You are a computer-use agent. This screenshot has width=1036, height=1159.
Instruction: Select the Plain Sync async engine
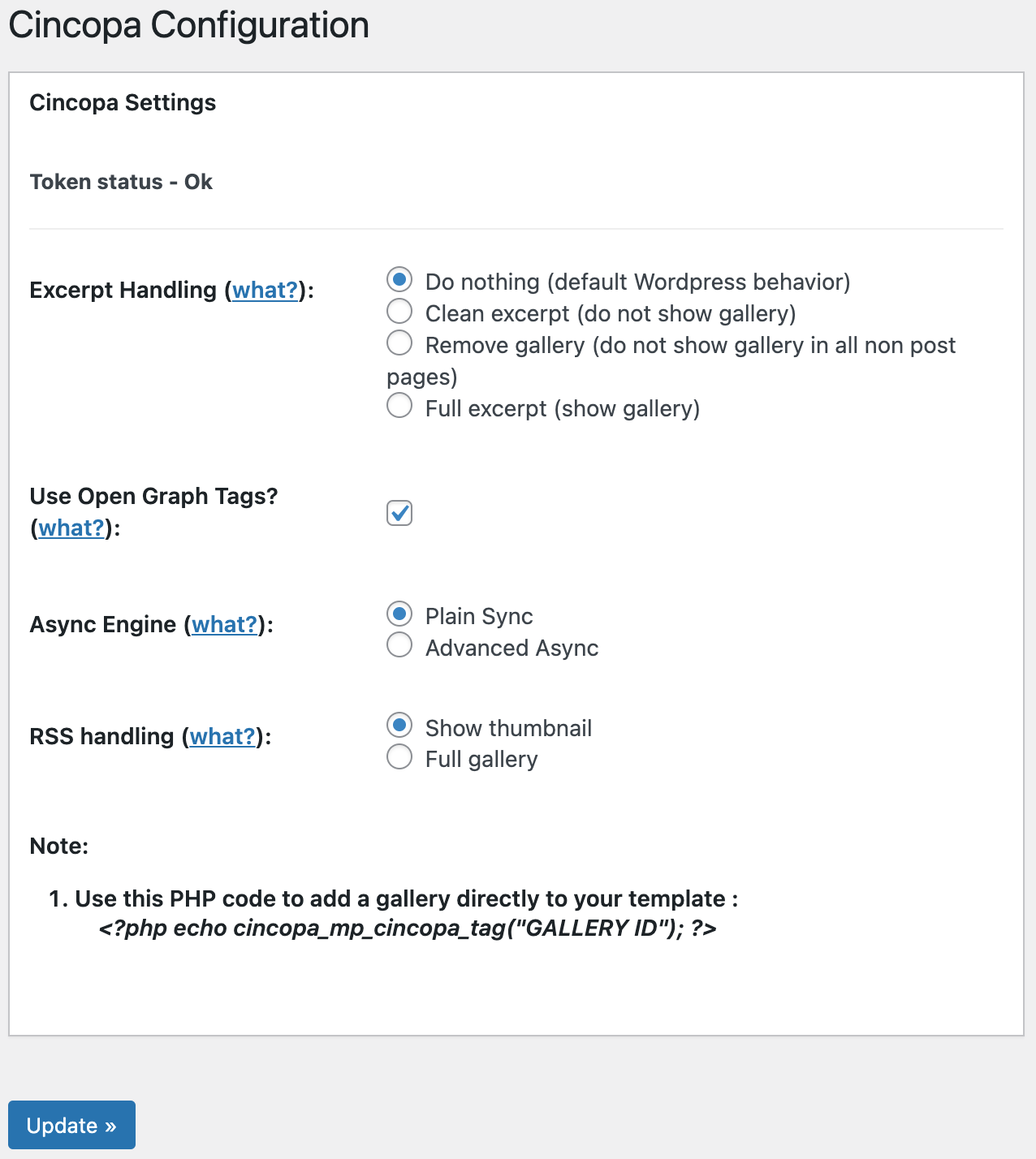click(399, 614)
